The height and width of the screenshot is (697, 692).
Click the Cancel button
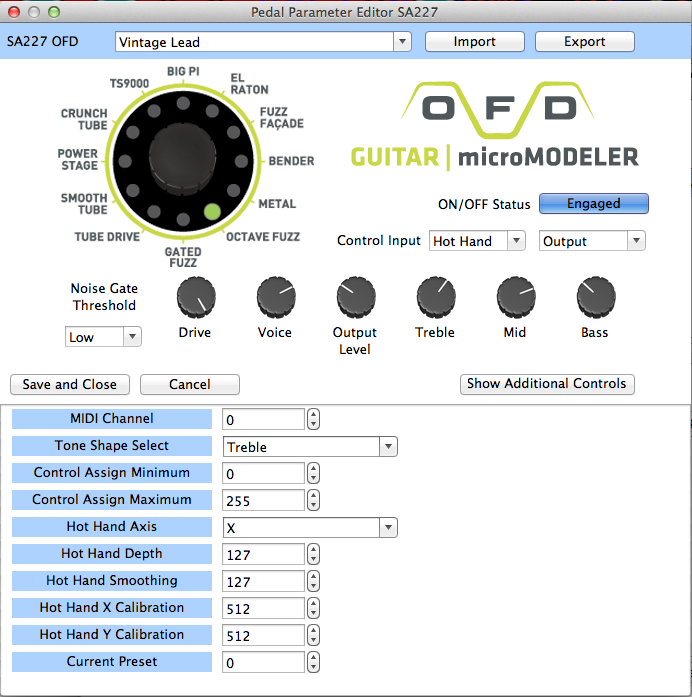190,385
